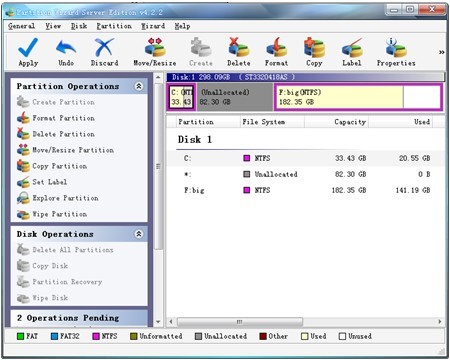The image size is (450, 360).
Task: Click the Wipe Partition link text
Action: pyautogui.click(x=60, y=214)
